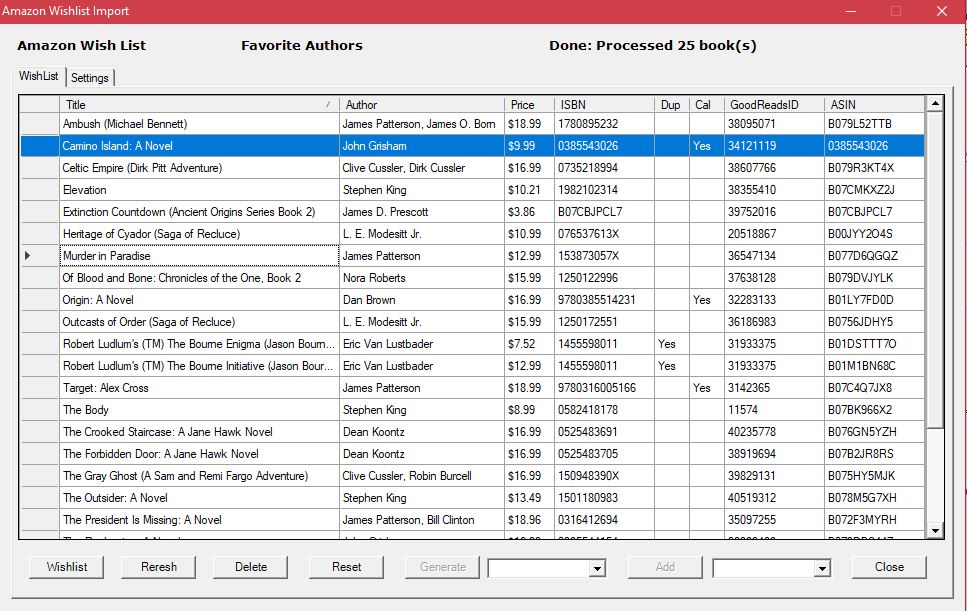Click the grayed Add button
This screenshot has height=611, width=967.
coord(665,567)
